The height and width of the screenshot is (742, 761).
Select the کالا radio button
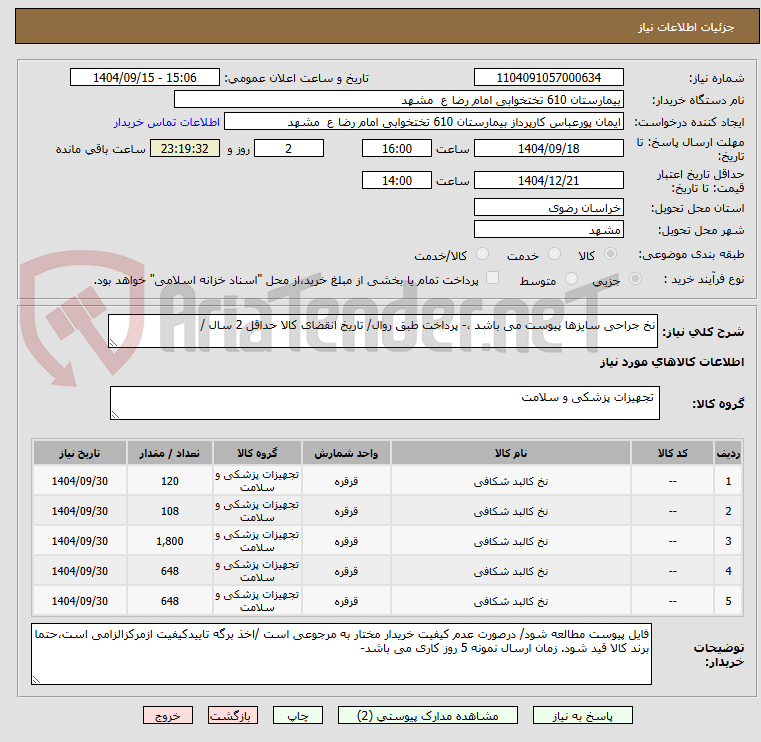click(611, 254)
